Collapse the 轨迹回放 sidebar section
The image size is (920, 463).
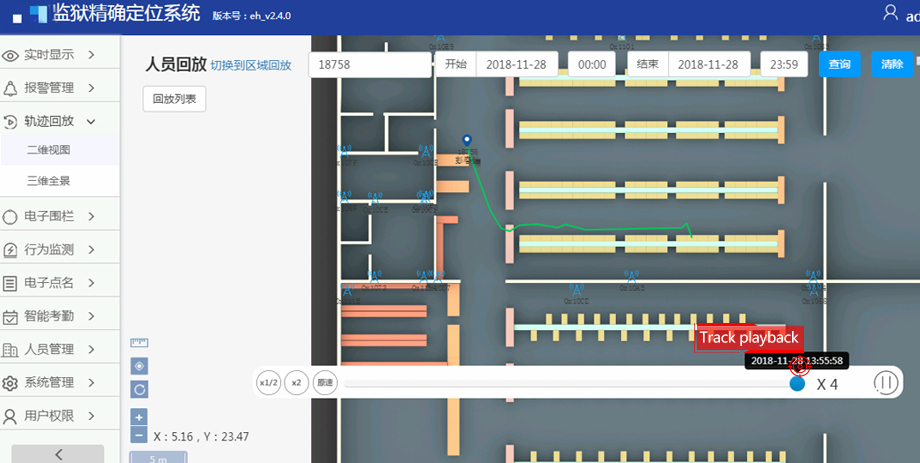59,121
